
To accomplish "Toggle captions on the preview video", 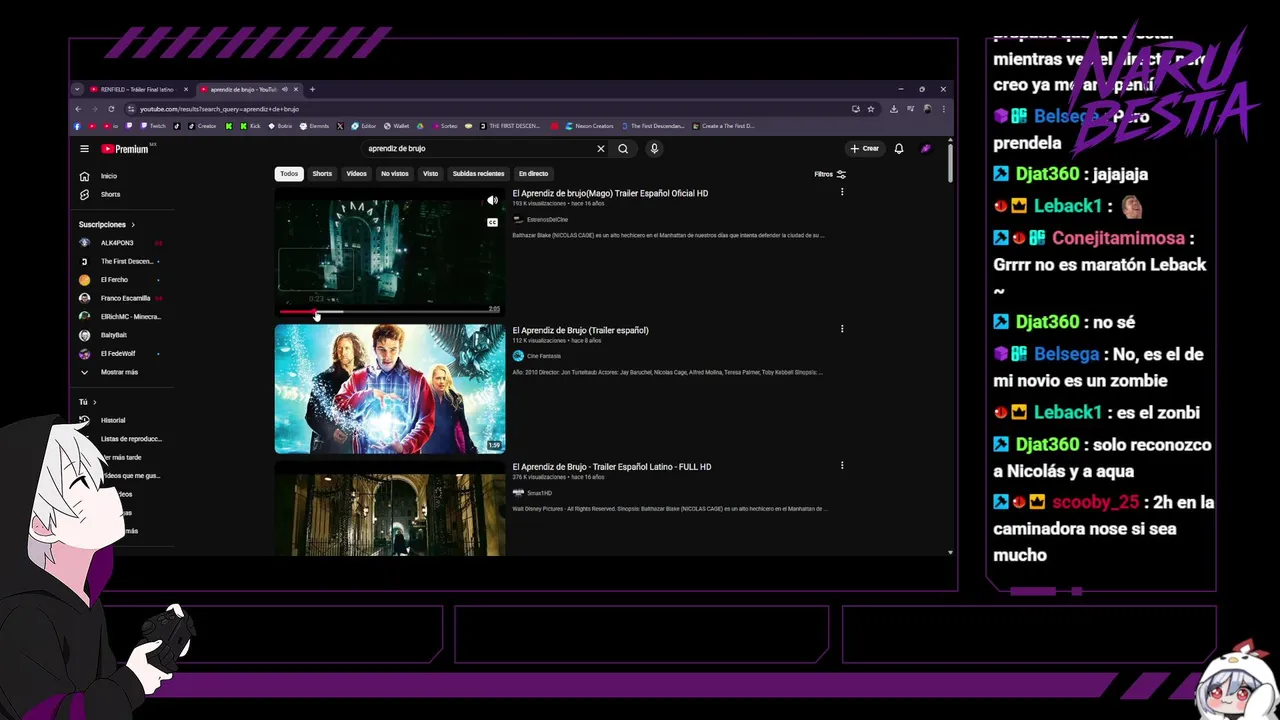I will [x=492, y=222].
